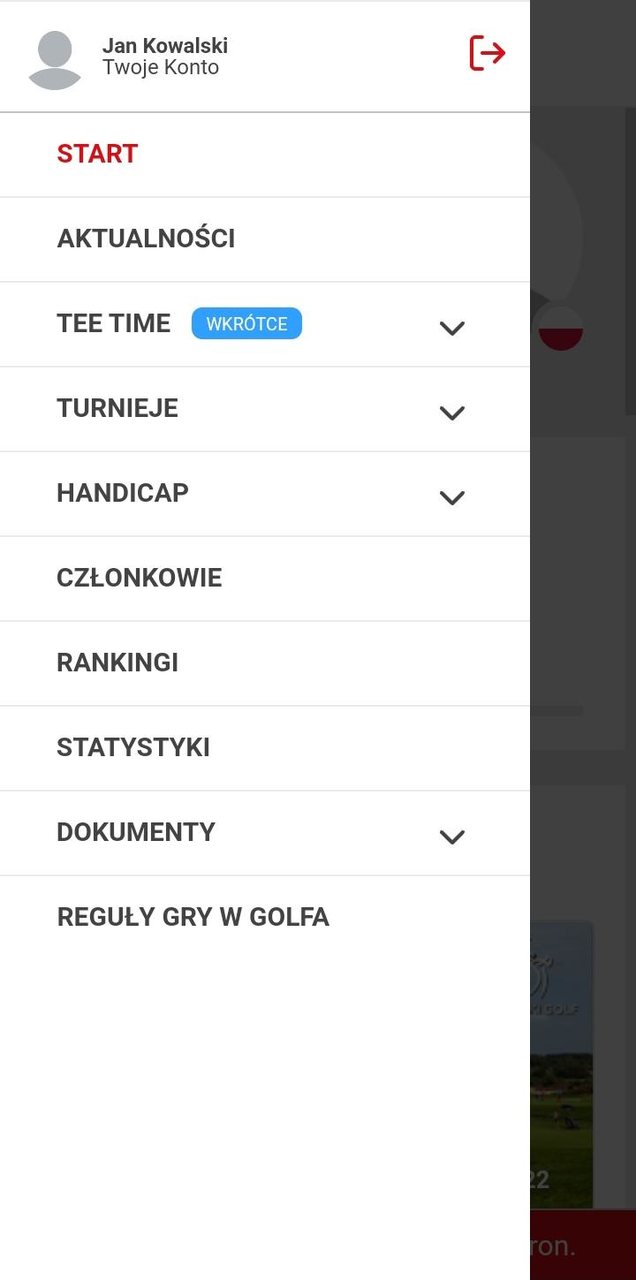Expand the HANDICAP submenu chevron
Image resolution: width=636 pixels, height=1280 pixels.
453,497
